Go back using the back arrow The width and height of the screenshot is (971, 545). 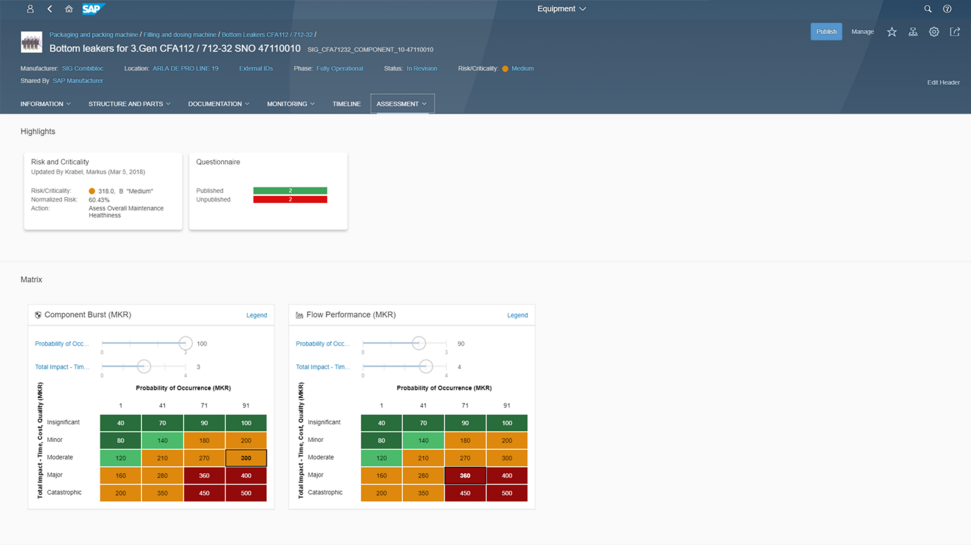(50, 9)
